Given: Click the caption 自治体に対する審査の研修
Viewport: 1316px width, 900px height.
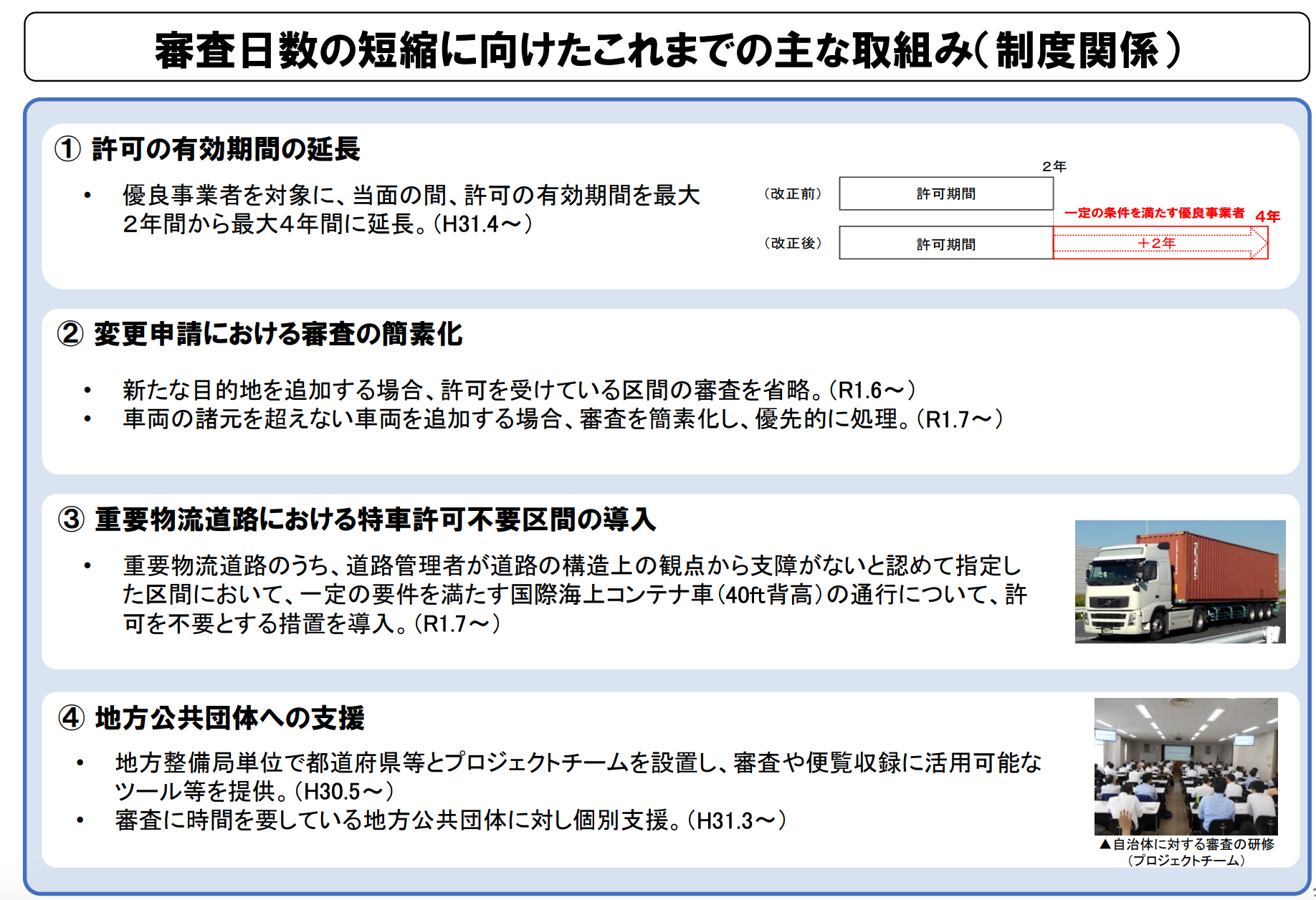Looking at the screenshot, I should (1187, 844).
